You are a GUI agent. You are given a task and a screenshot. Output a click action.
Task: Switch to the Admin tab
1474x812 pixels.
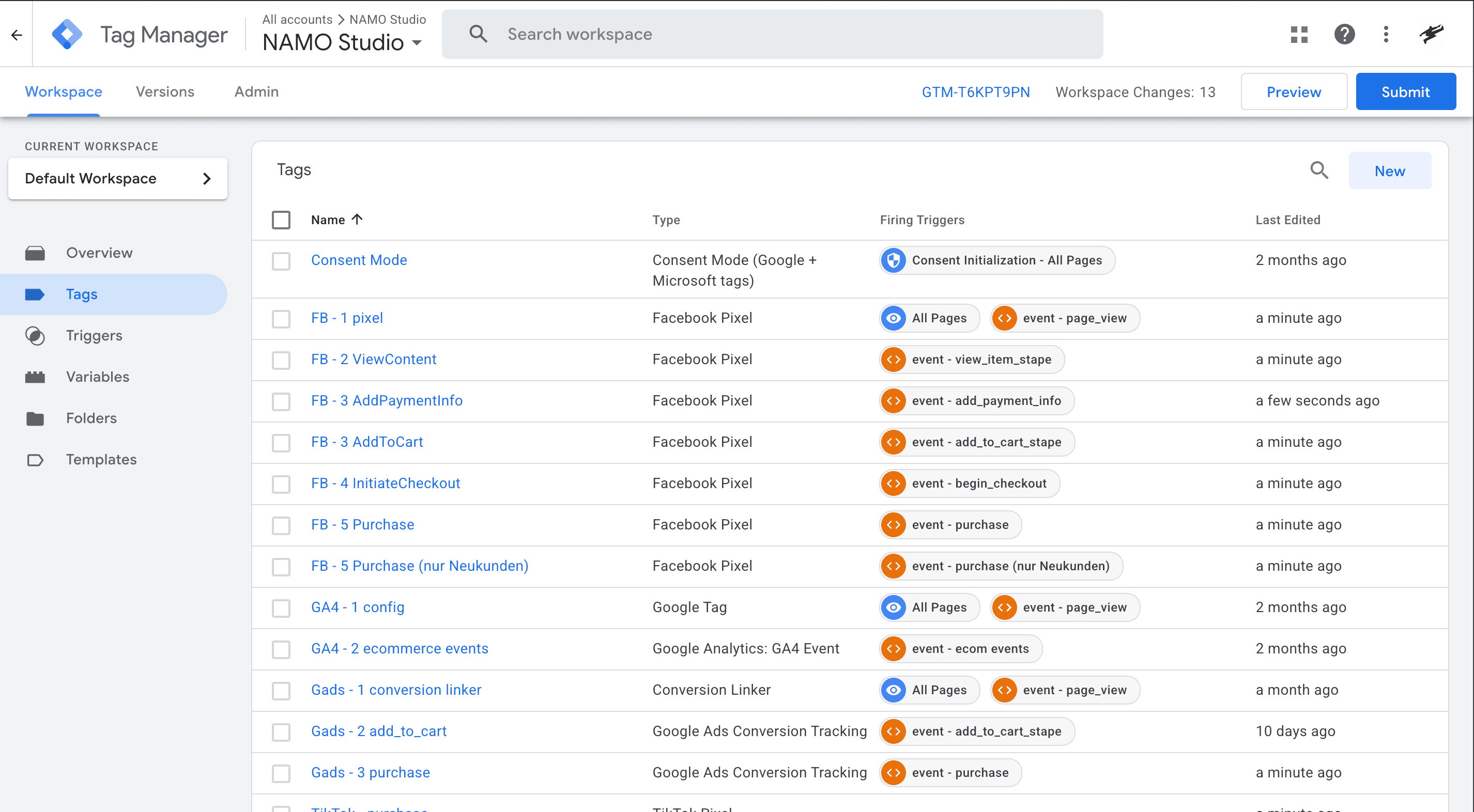(x=256, y=91)
